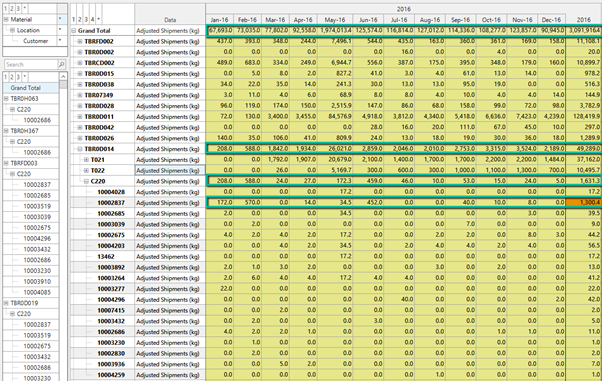Click the asterisk cell next to Material
The image size is (602, 381).
tap(60, 19)
